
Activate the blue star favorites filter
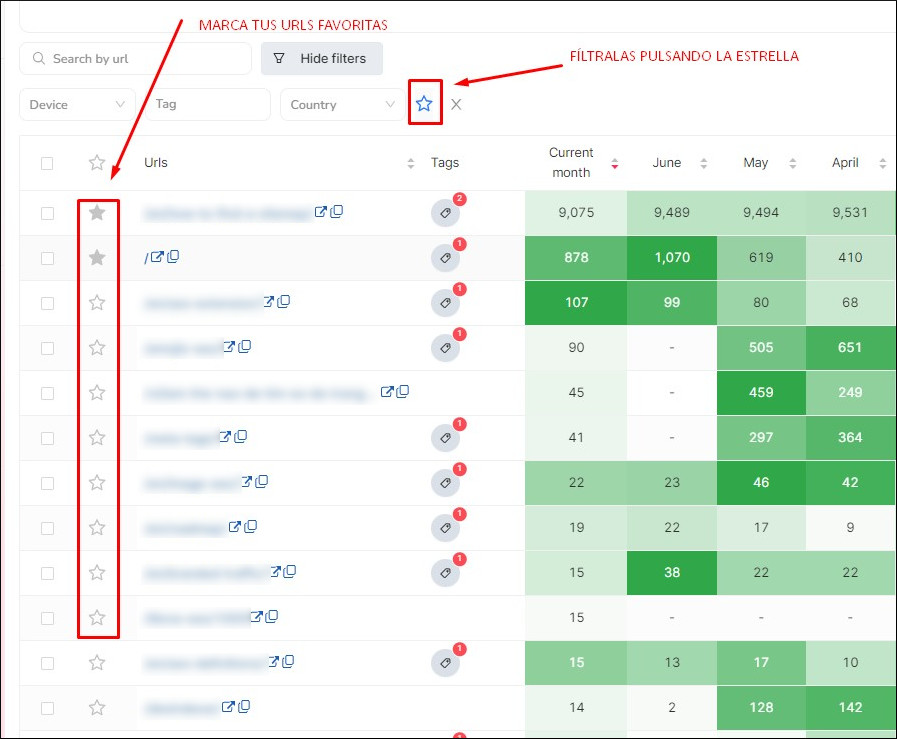(x=425, y=102)
